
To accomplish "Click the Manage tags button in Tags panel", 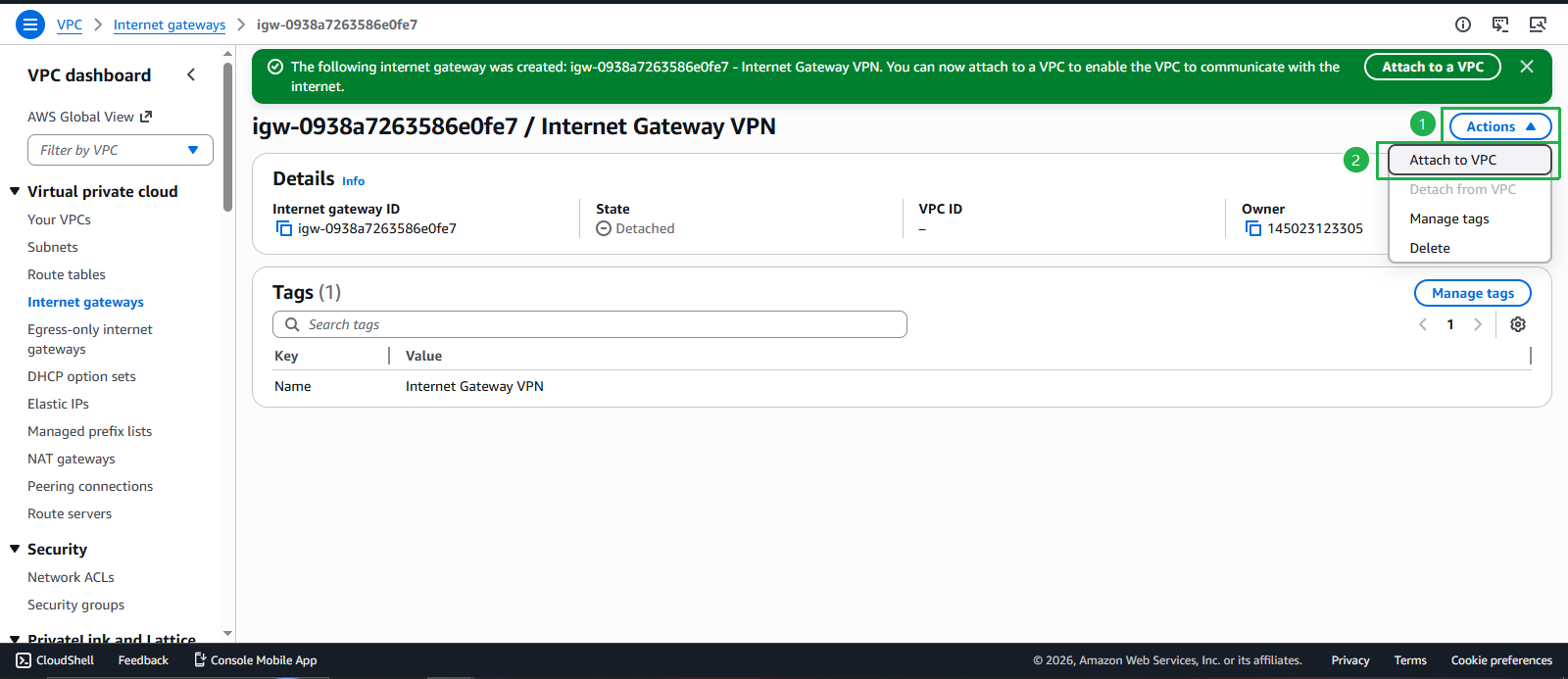I will [1473, 293].
